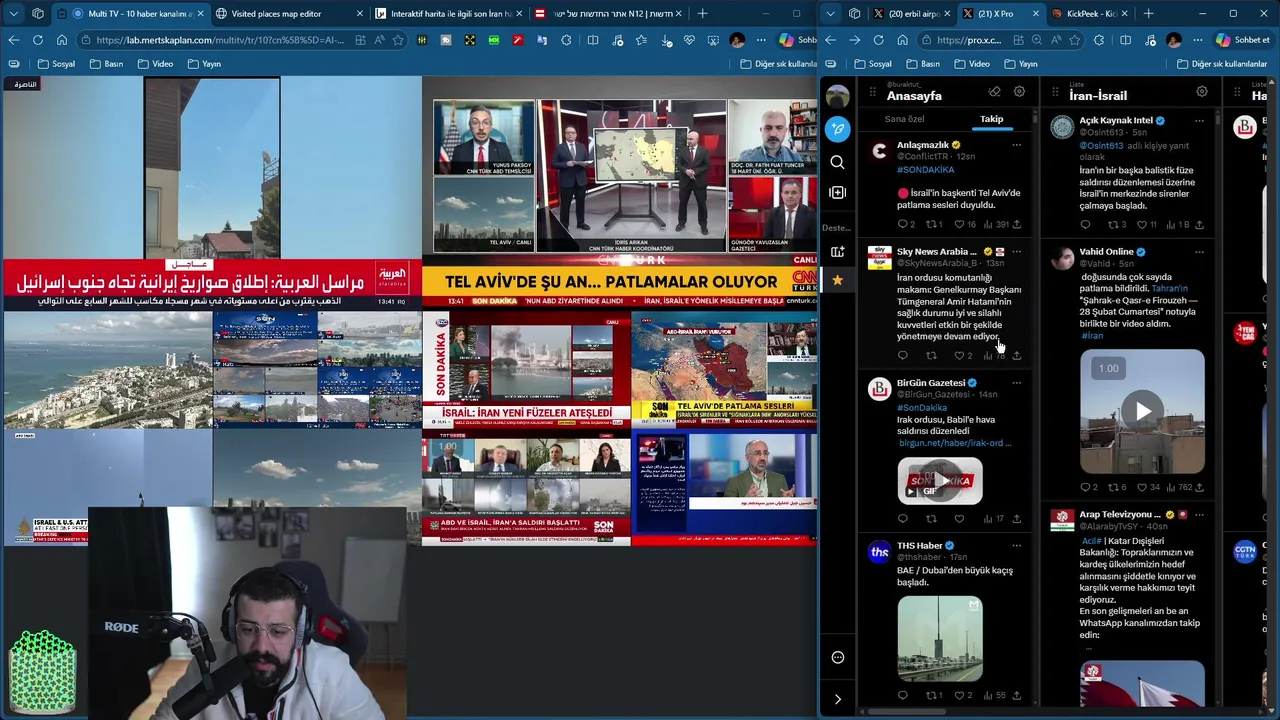The image size is (1280, 720).
Task: Open split screen icon in left browser
Action: [593, 40]
